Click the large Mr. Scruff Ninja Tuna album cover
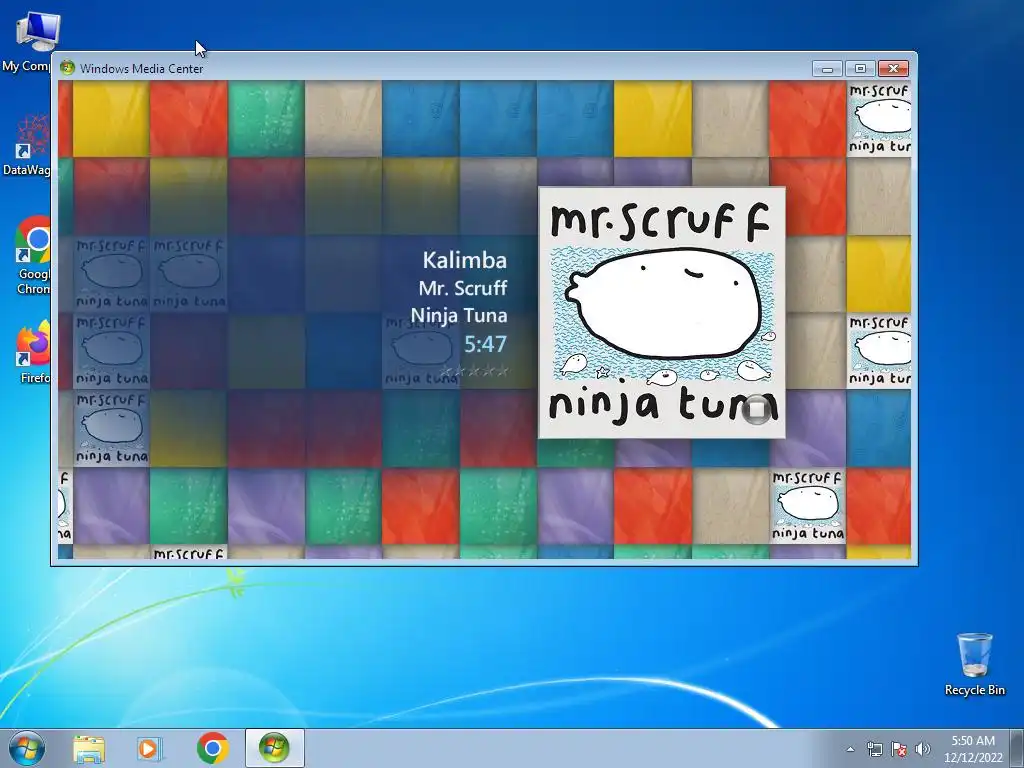This screenshot has width=1024, height=768. click(662, 313)
